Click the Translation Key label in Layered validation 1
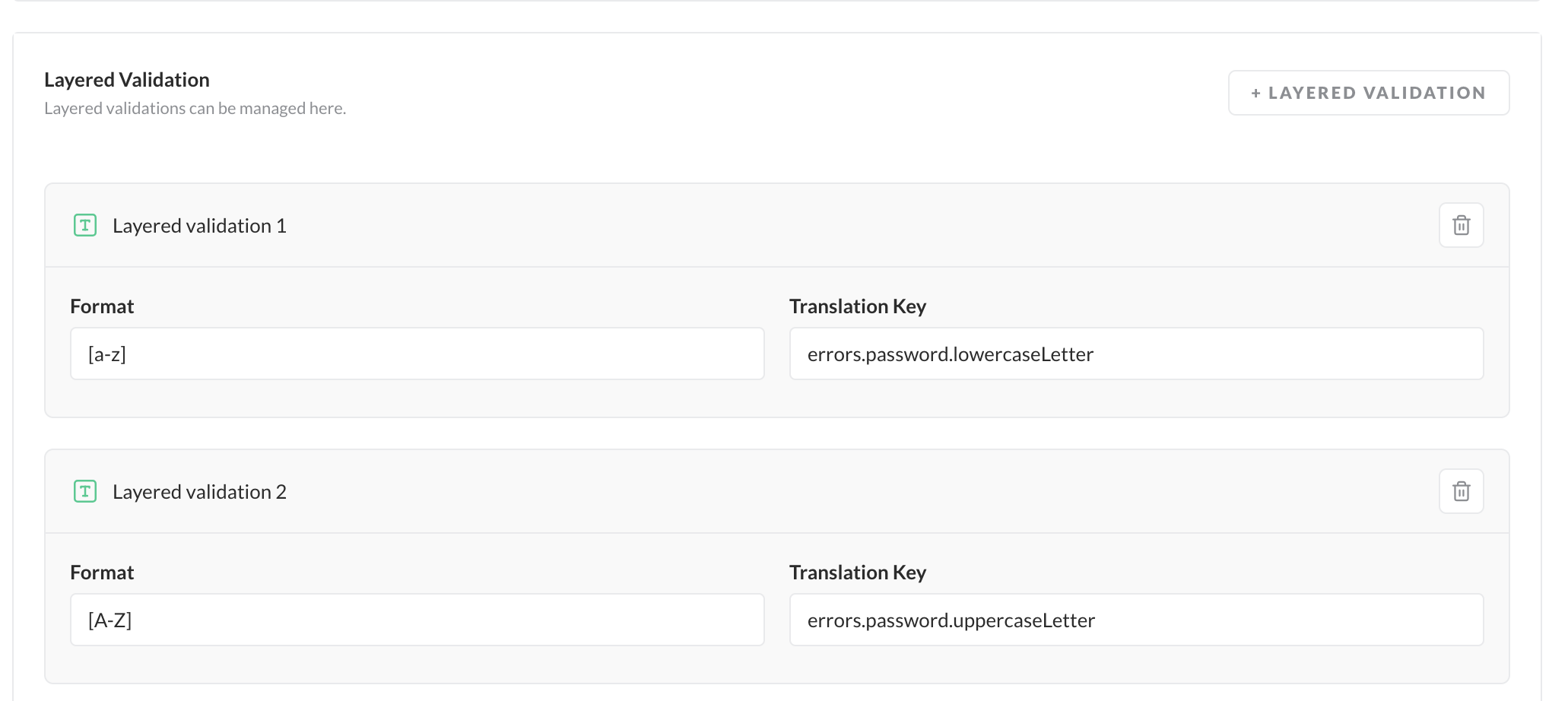The image size is (1568, 701). [857, 306]
